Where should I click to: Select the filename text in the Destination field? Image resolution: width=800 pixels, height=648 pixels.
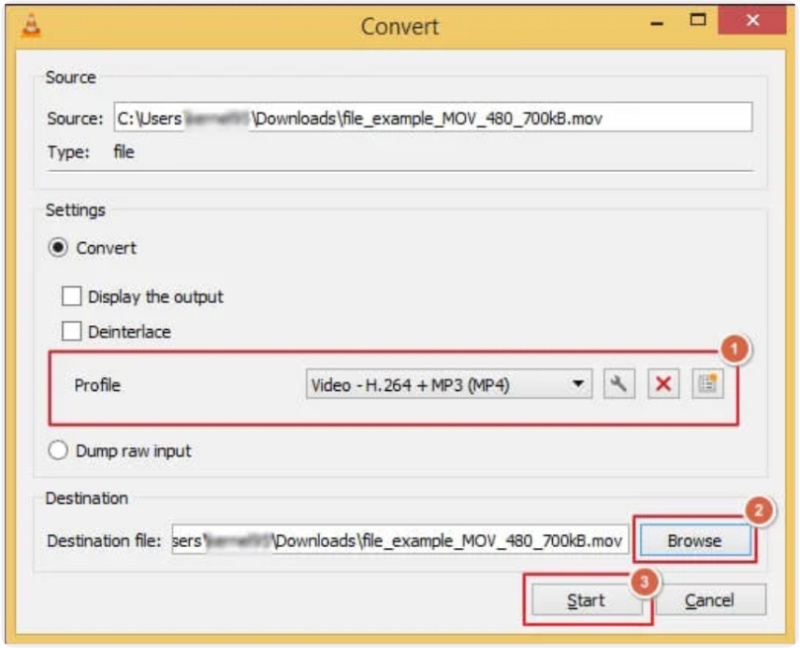470,541
